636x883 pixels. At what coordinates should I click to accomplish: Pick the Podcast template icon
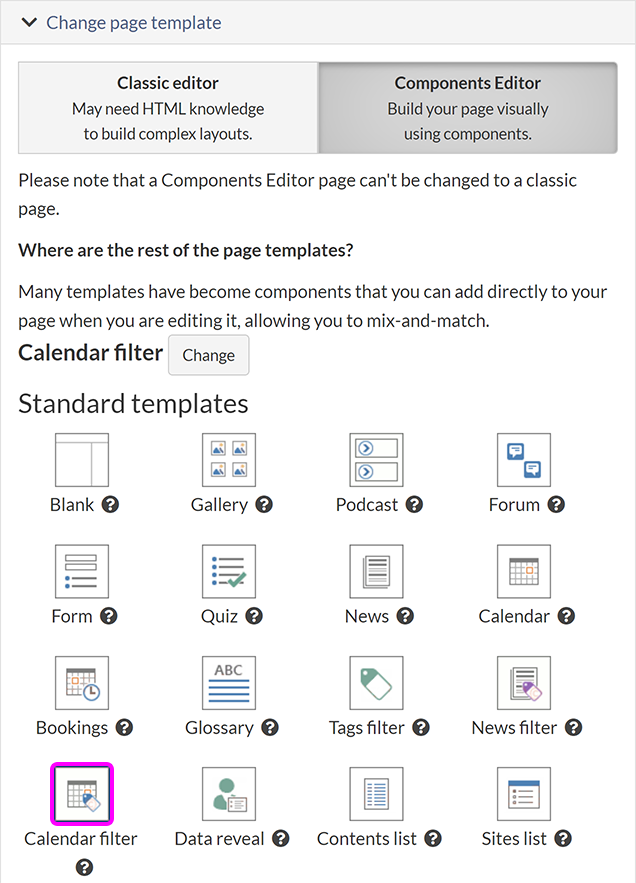click(x=376, y=460)
